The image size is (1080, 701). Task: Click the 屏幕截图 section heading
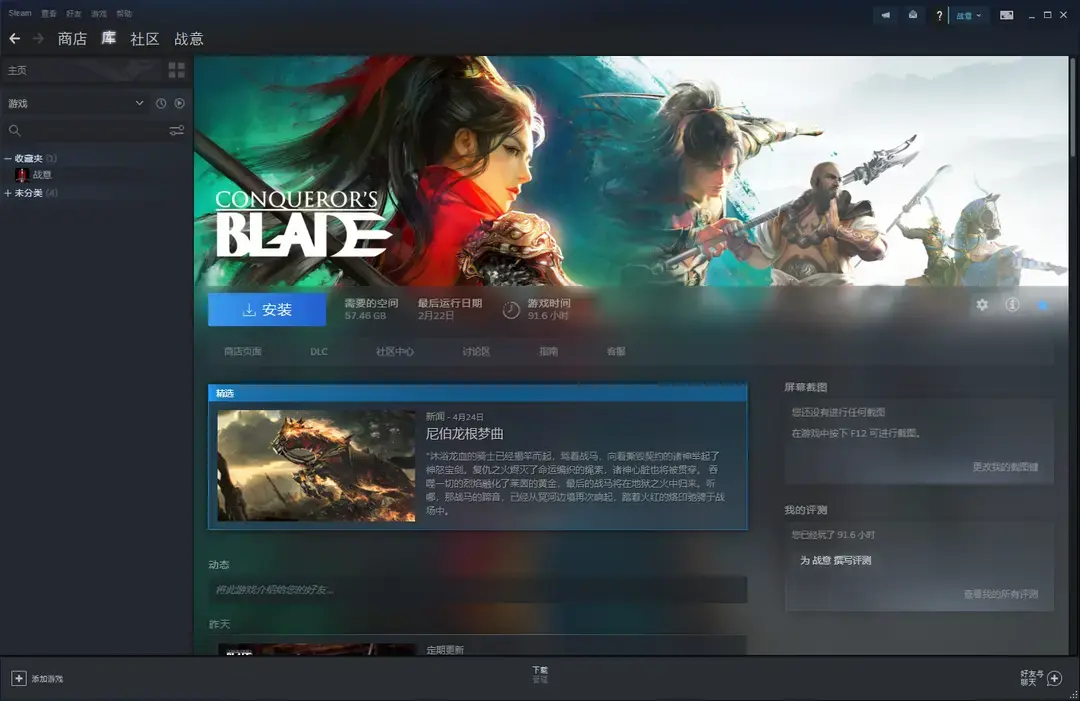pyautogui.click(x=806, y=387)
